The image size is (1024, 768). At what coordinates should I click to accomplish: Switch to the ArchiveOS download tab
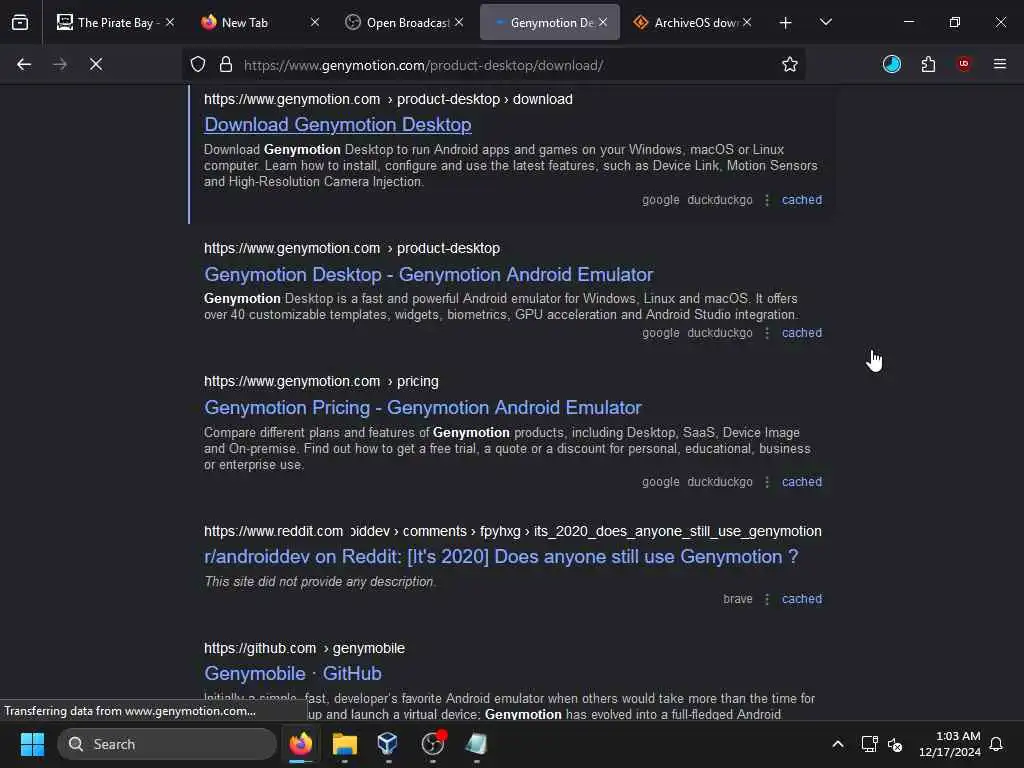coord(692,23)
